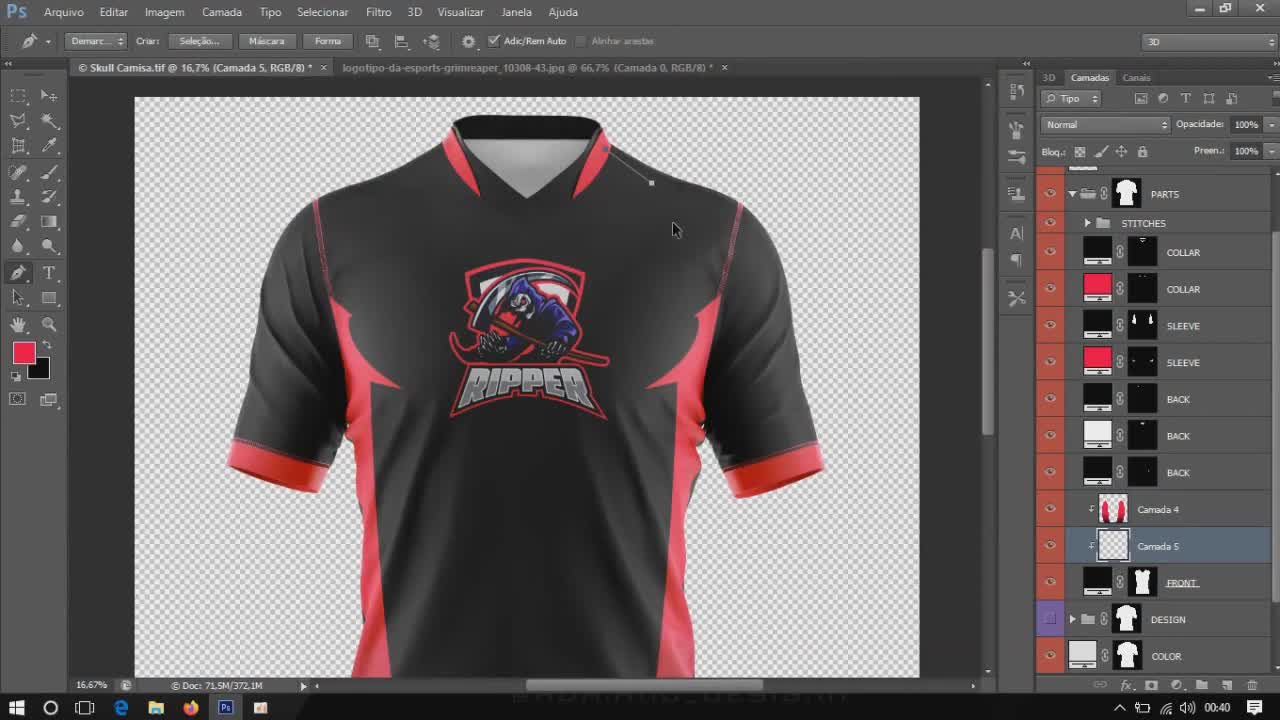Select the History Brush tool

[x=49, y=197]
